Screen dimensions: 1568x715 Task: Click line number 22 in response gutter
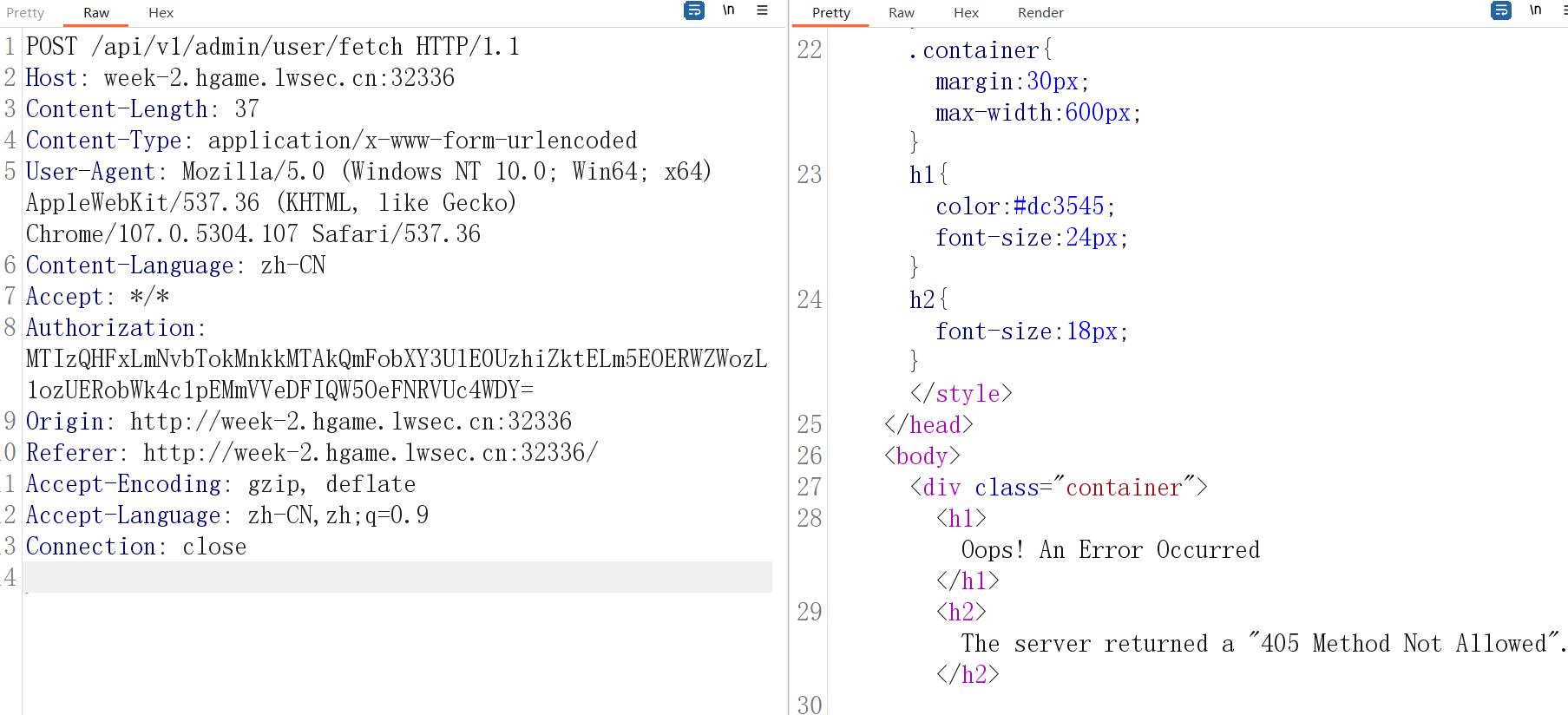[x=809, y=50]
